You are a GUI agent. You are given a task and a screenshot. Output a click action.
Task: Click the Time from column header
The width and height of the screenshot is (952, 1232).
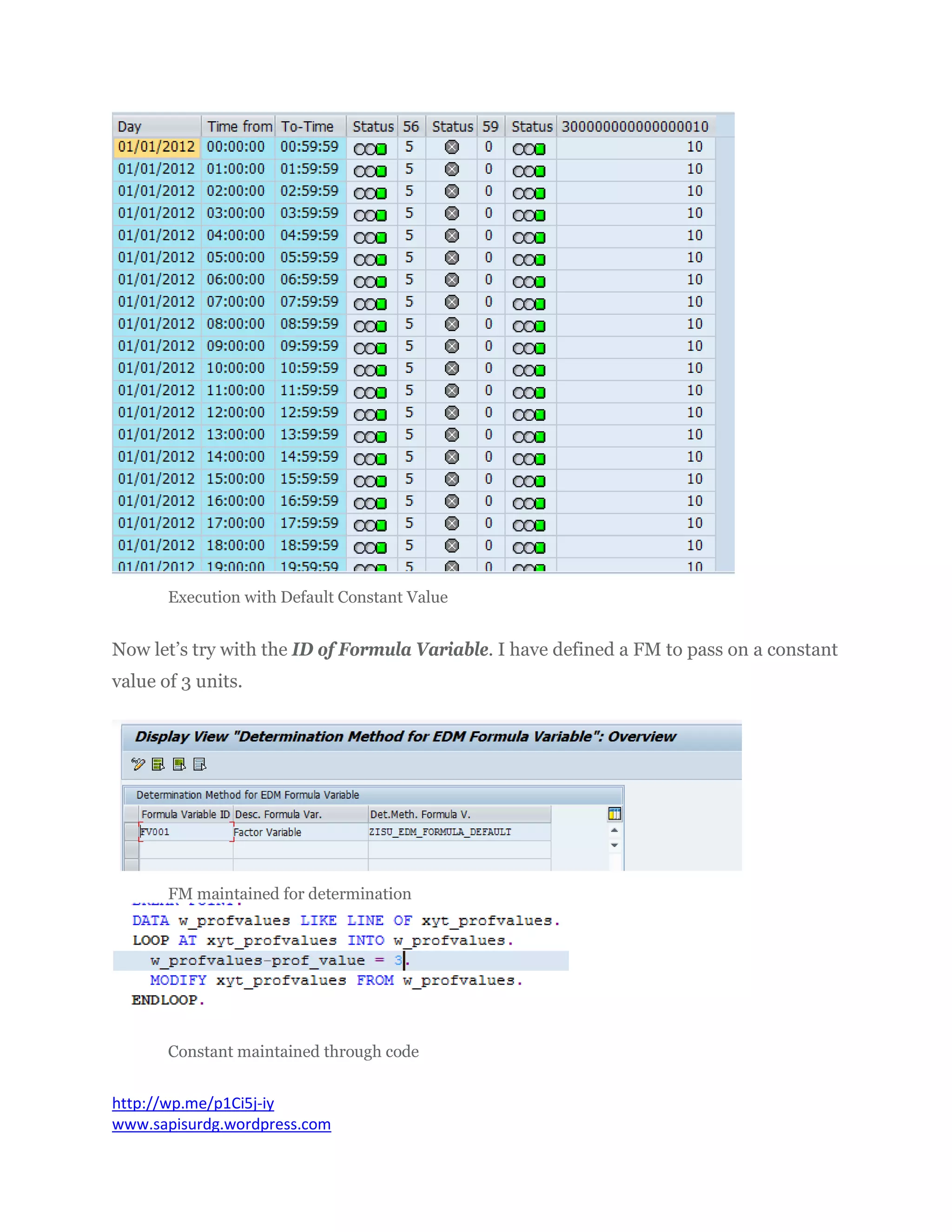point(239,126)
